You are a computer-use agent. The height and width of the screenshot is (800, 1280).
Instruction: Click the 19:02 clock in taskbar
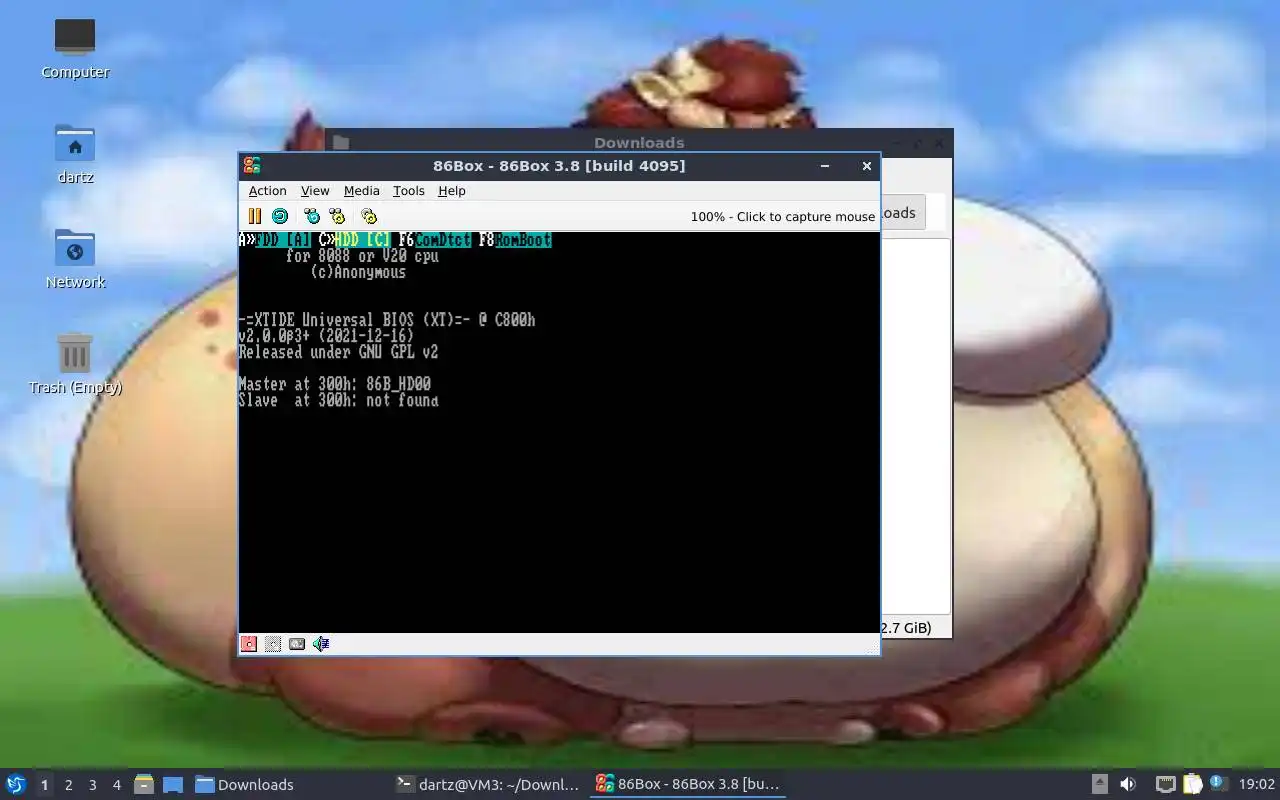pos(1257,784)
